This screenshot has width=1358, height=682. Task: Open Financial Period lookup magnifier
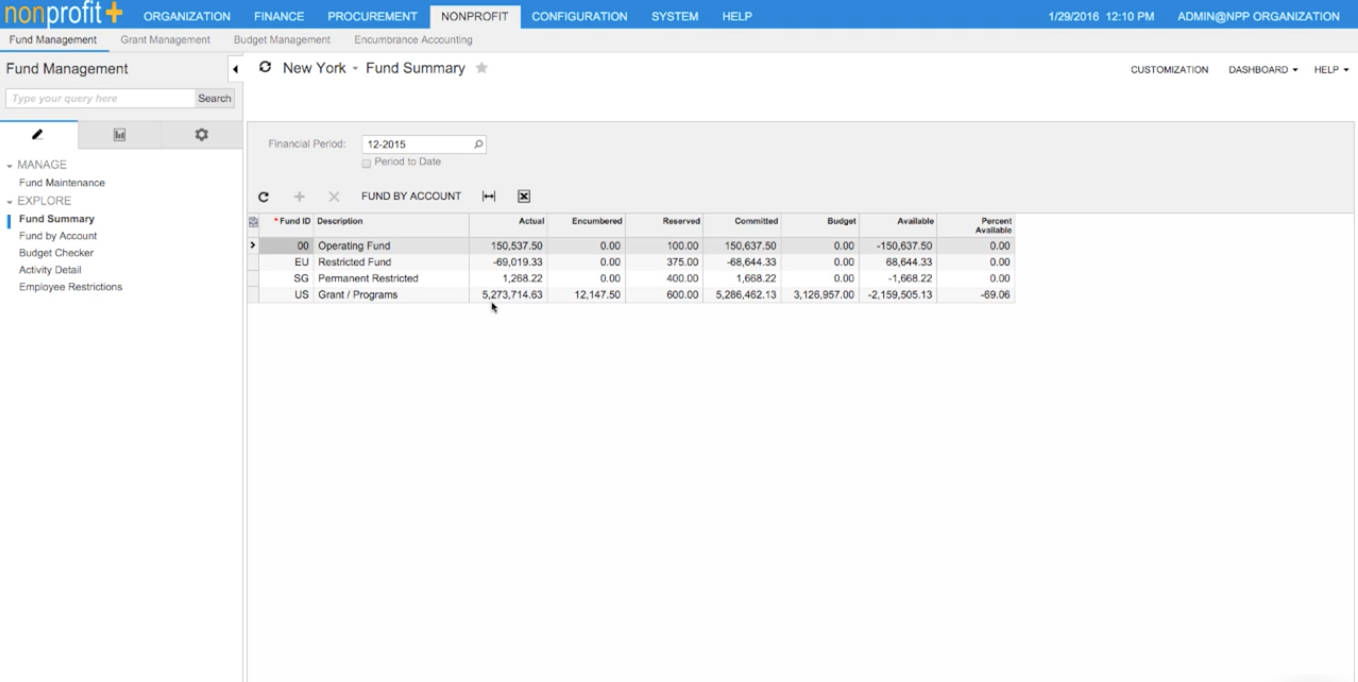[478, 144]
